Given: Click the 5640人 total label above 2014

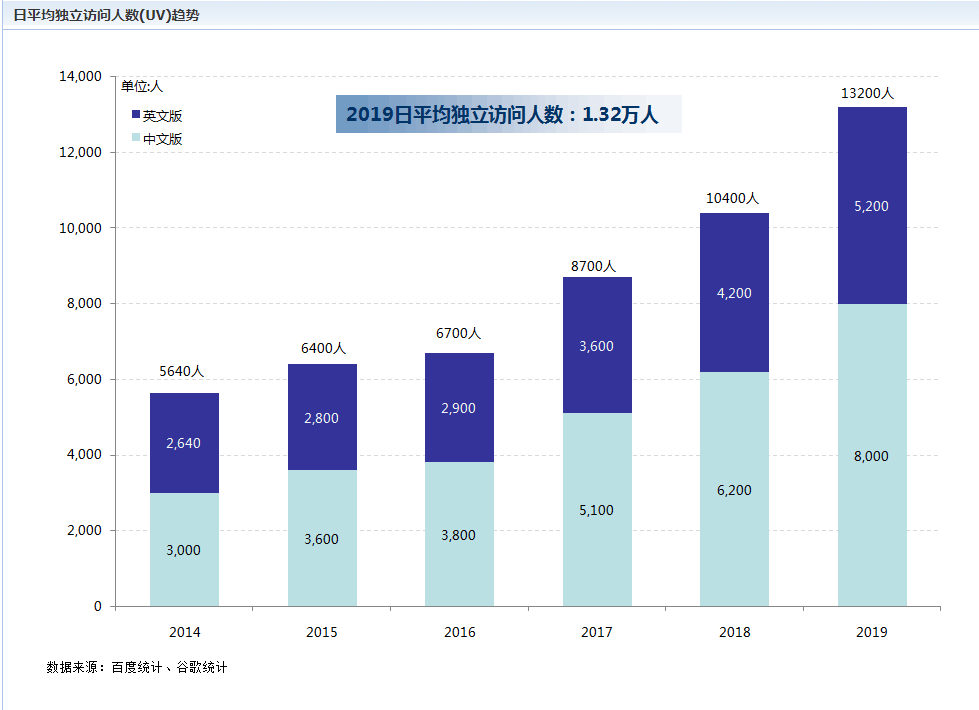Looking at the screenshot, I should [x=182, y=371].
